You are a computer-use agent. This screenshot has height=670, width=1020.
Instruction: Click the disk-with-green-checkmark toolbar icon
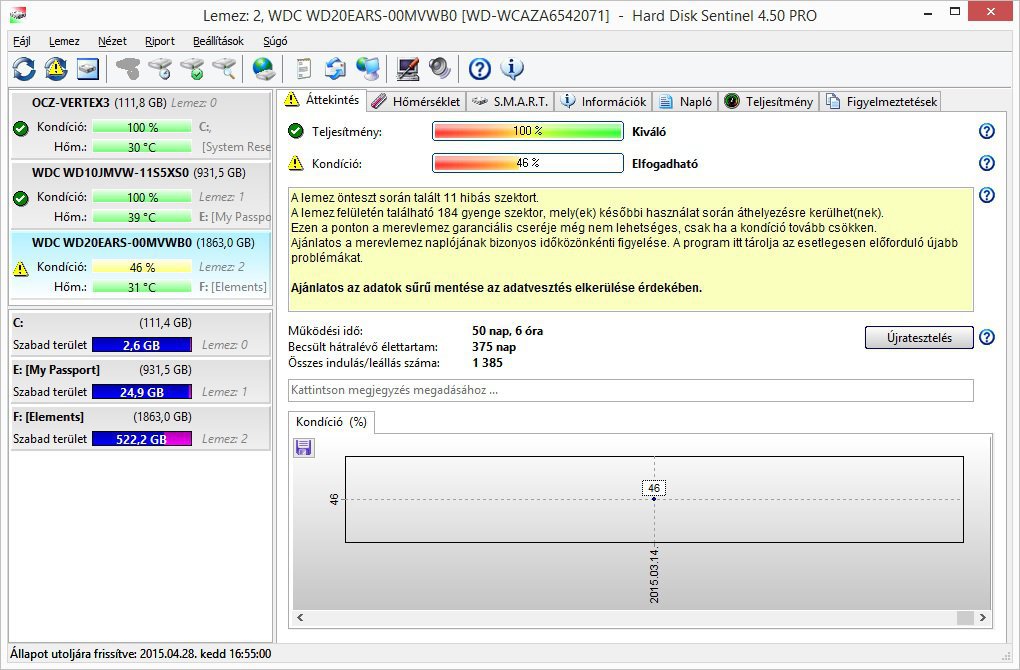click(193, 68)
